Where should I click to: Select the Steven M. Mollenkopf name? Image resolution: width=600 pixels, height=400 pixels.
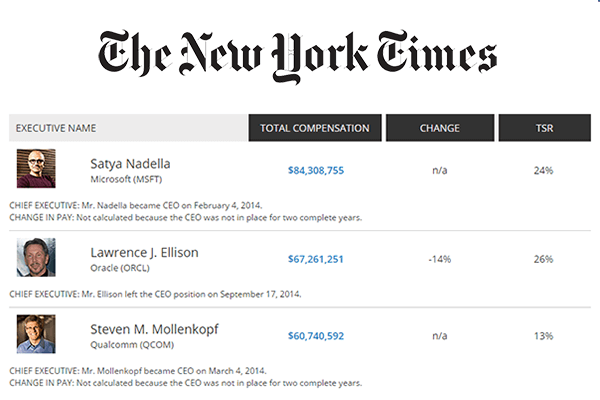coord(154,329)
